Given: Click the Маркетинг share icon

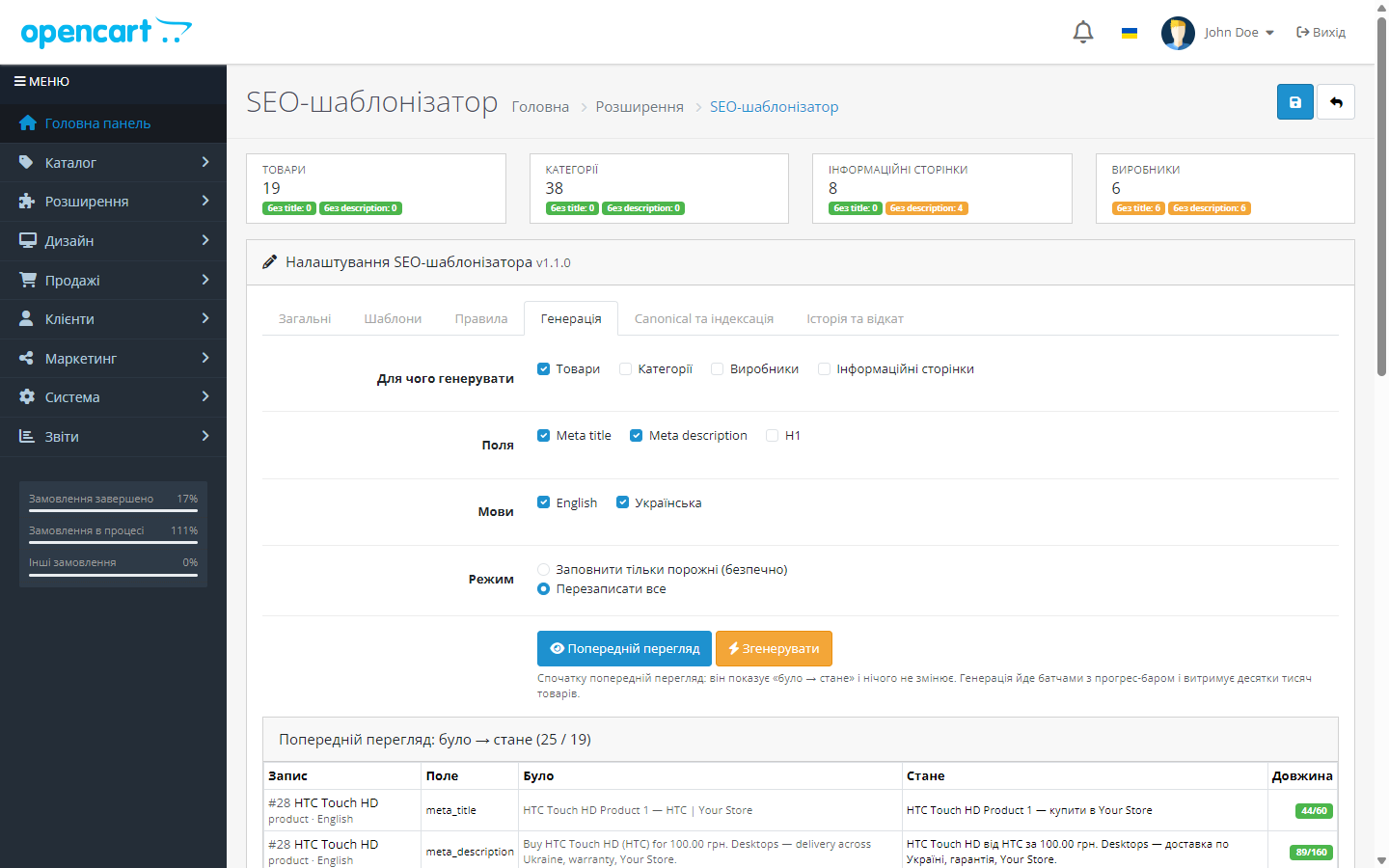Looking at the screenshot, I should (27, 358).
